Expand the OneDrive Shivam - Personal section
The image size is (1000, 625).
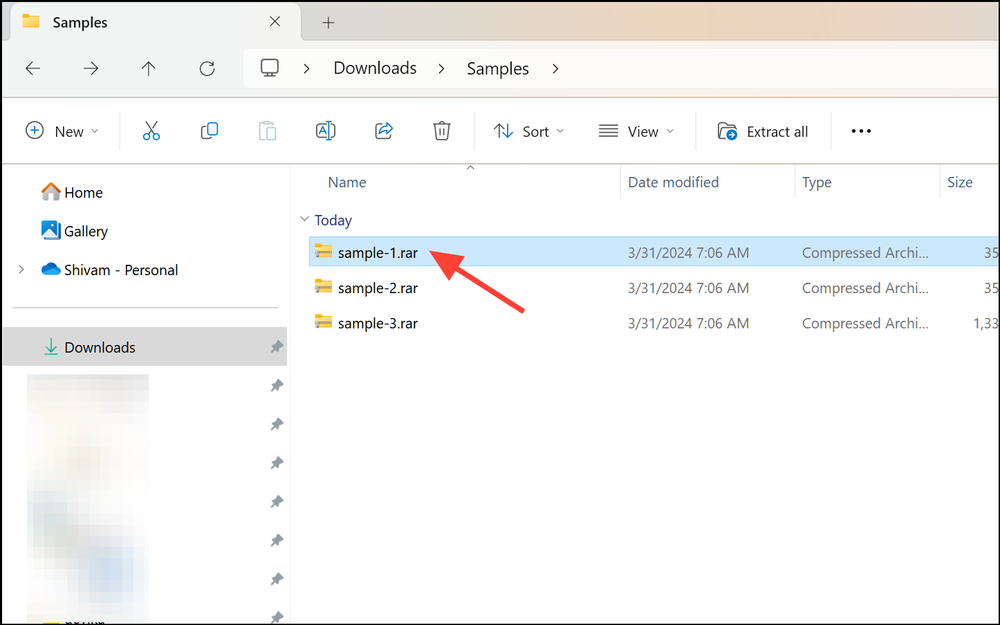point(22,269)
